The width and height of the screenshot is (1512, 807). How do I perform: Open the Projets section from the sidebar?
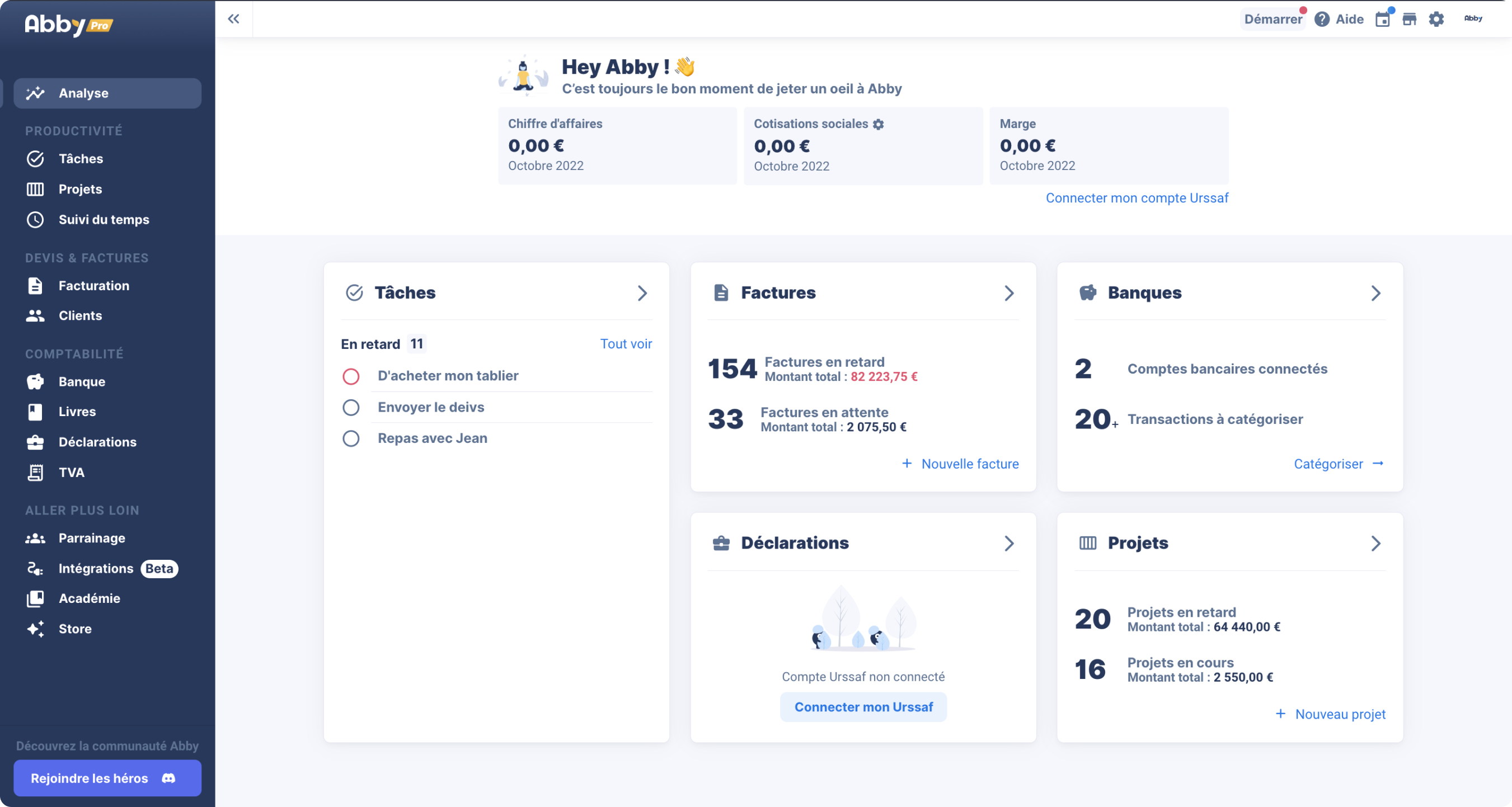coord(82,189)
